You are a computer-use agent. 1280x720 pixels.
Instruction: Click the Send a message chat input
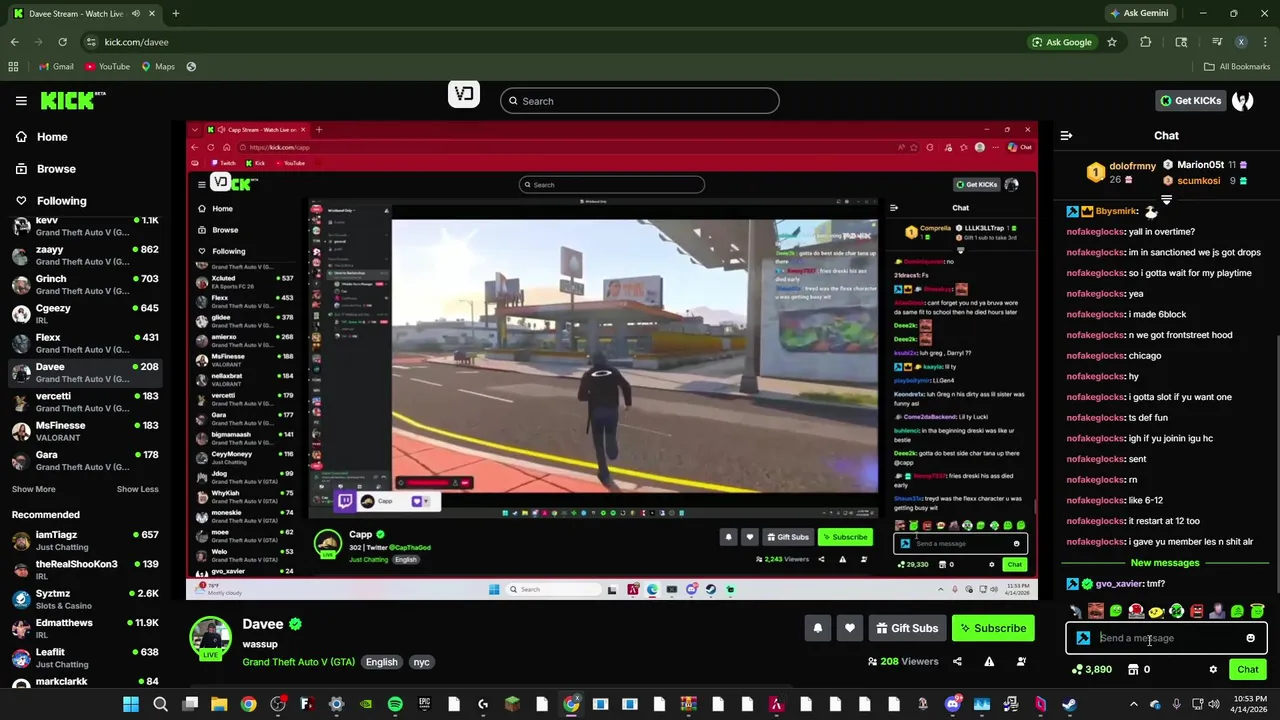point(1166,638)
